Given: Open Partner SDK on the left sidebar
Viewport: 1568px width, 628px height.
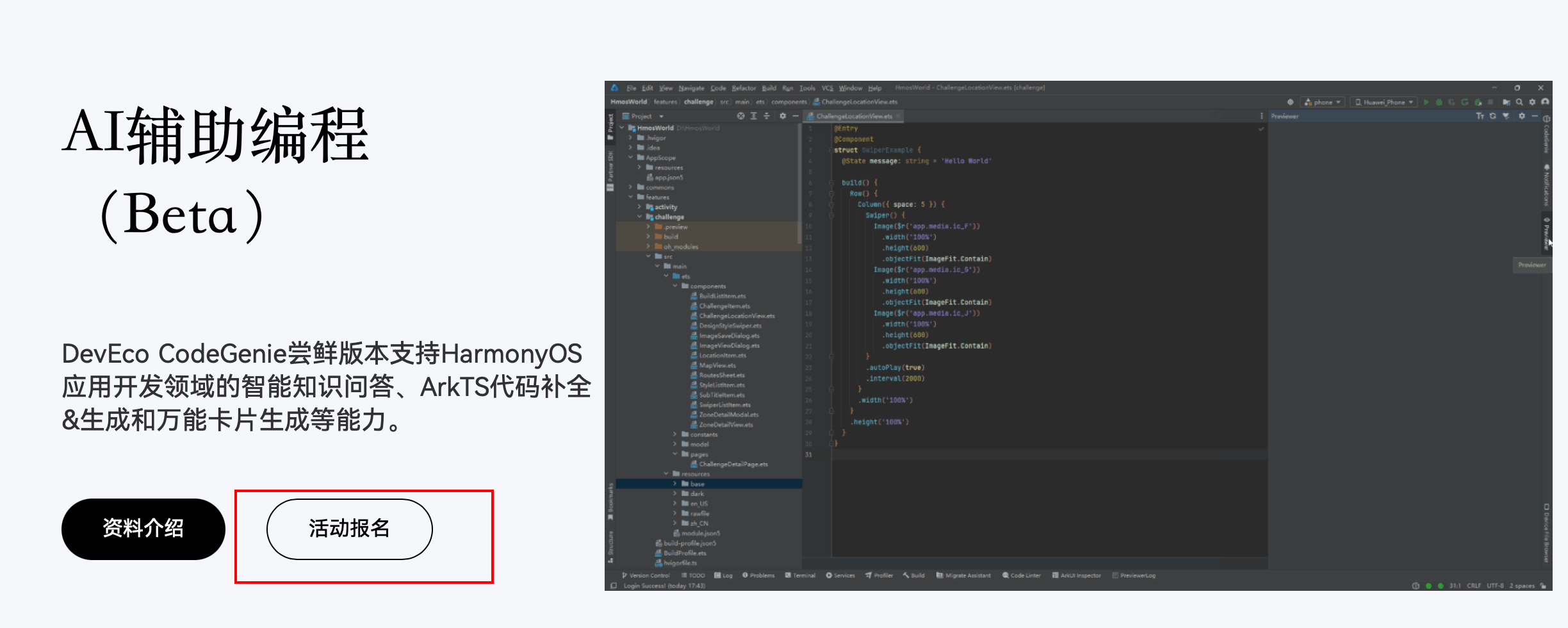Looking at the screenshot, I should [x=610, y=171].
